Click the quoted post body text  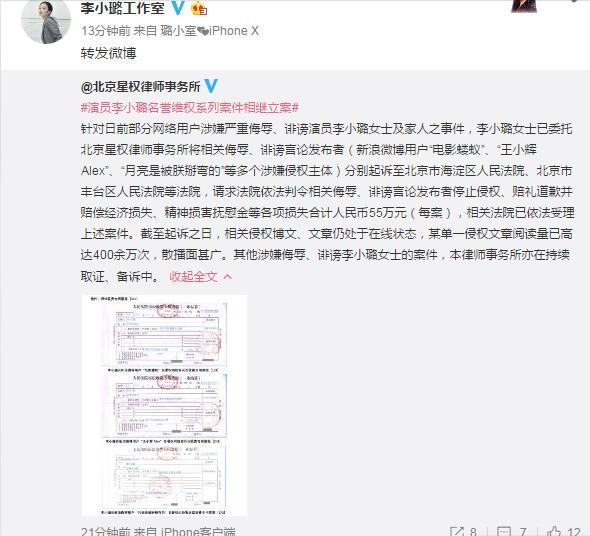(x=327, y=203)
